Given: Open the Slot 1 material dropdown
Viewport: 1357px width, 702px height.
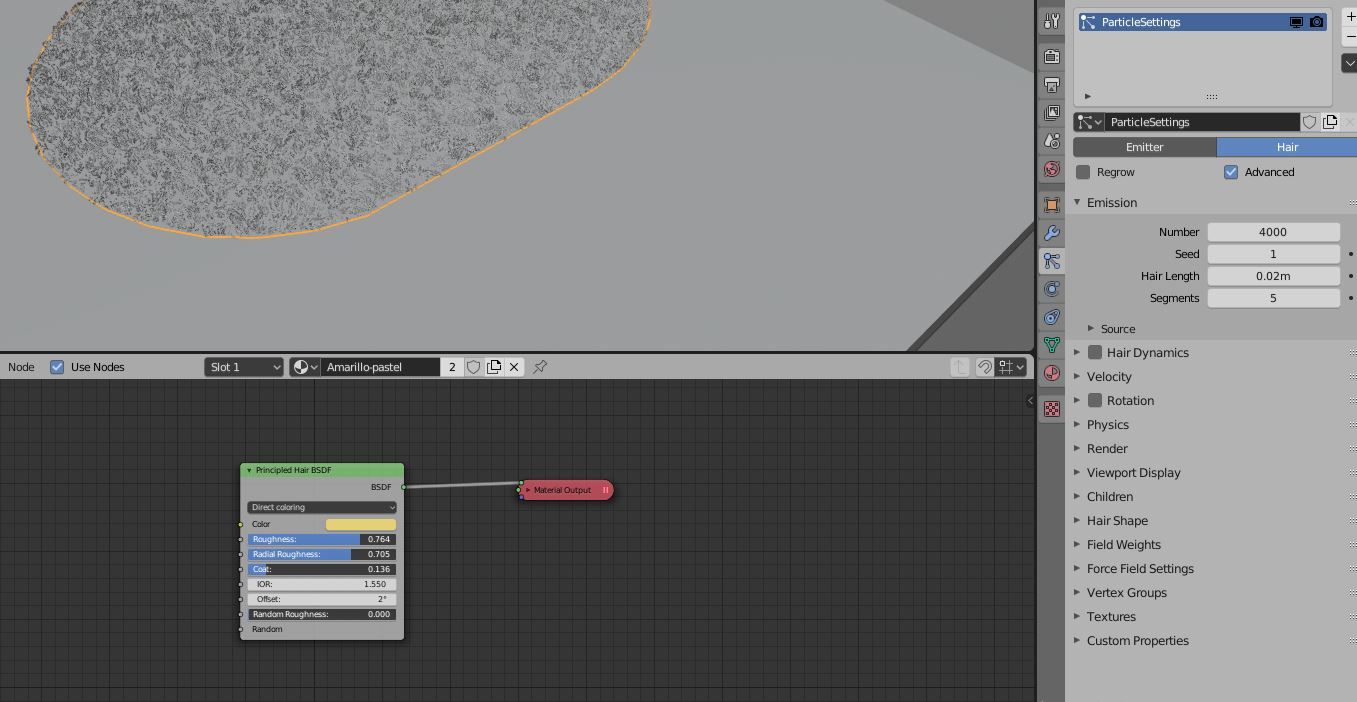Looking at the screenshot, I should tap(245, 367).
